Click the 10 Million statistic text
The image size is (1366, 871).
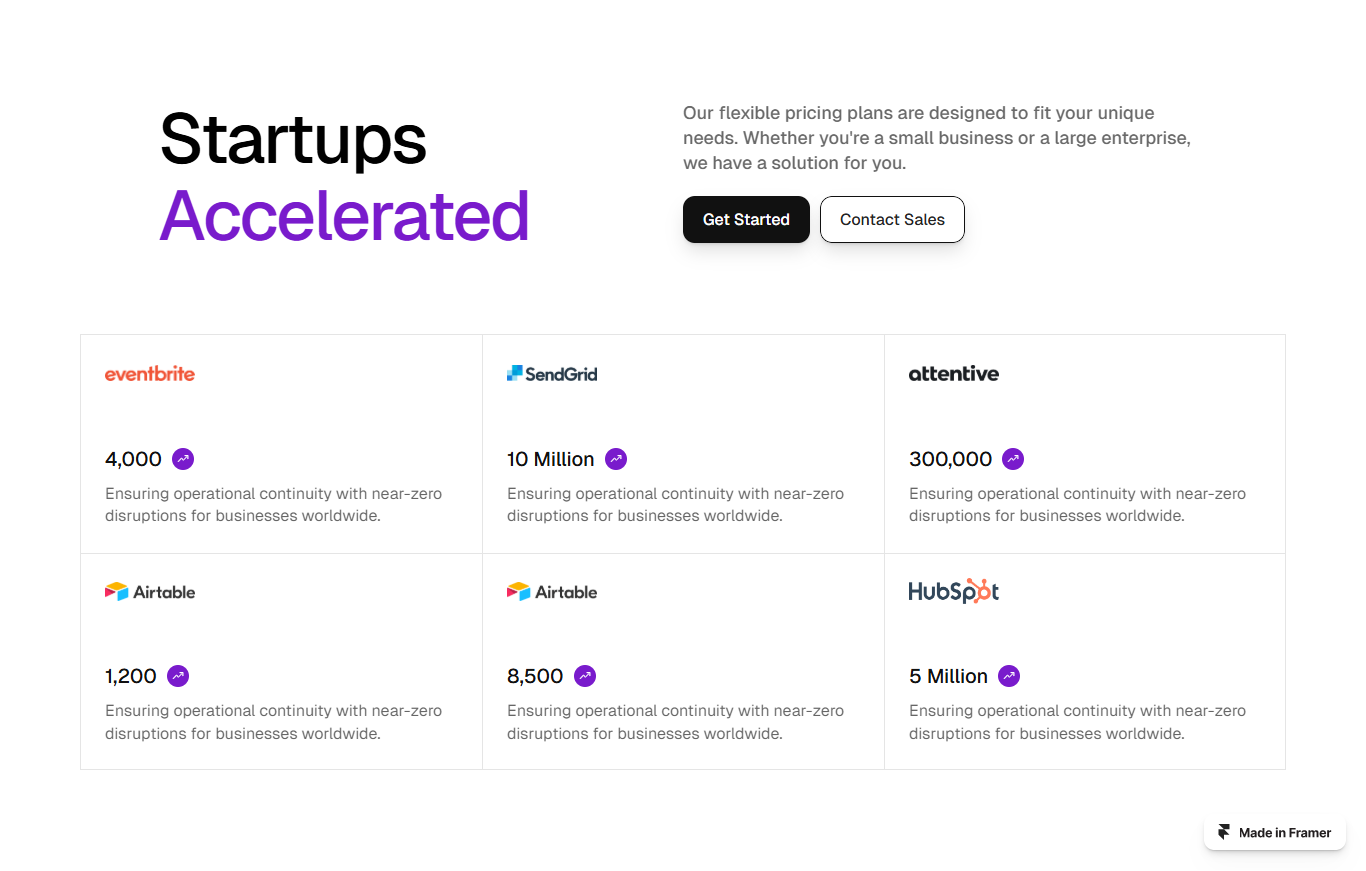pyautogui.click(x=550, y=459)
